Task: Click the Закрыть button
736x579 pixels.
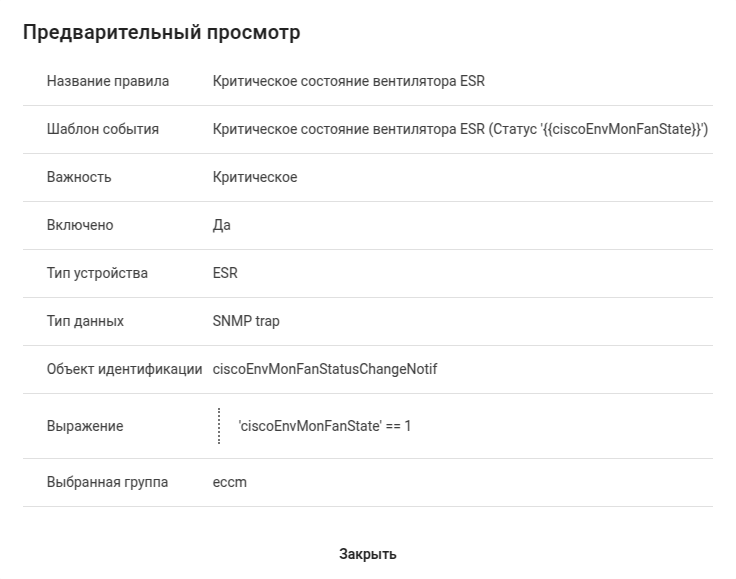Action: [x=368, y=554]
